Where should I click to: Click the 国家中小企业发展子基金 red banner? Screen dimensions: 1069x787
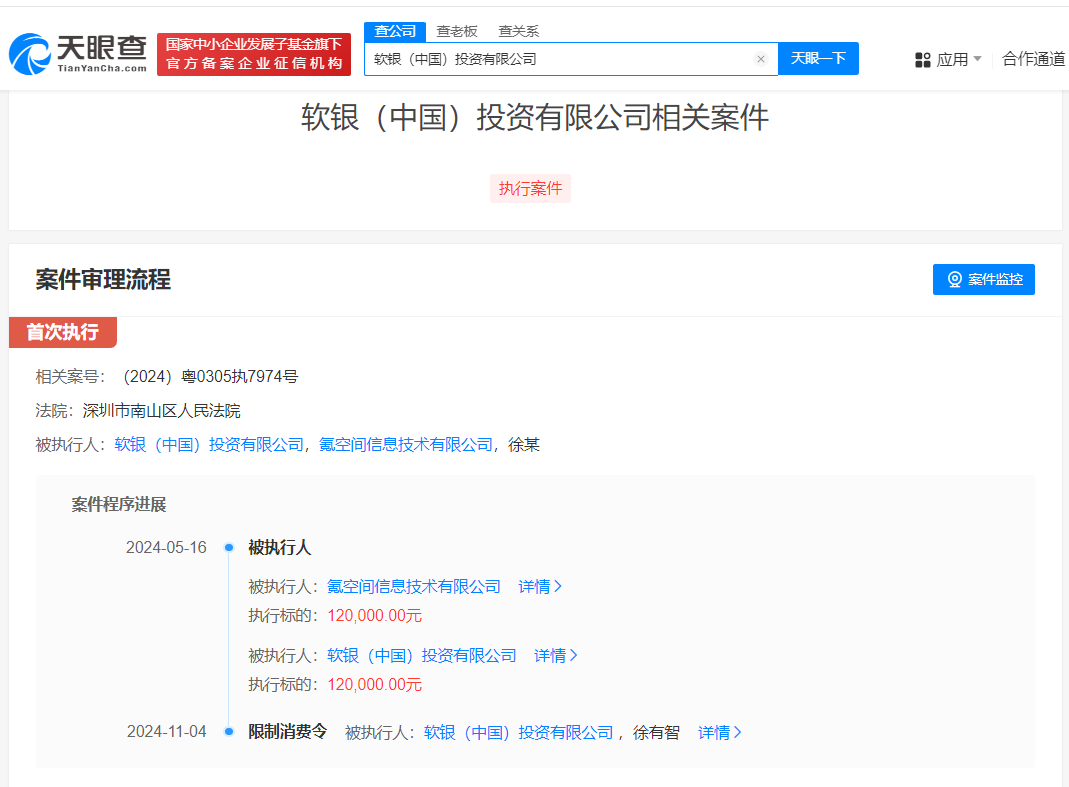point(254,54)
